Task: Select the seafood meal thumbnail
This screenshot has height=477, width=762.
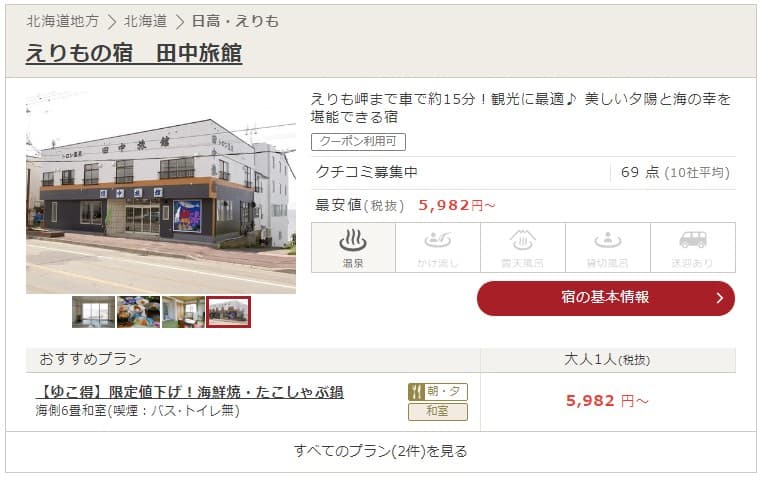Action: (x=139, y=312)
